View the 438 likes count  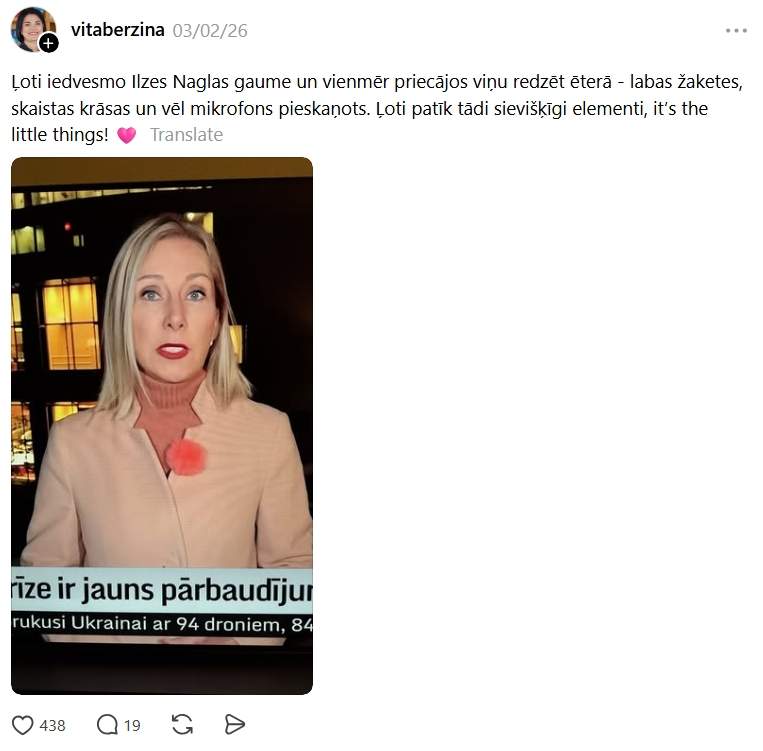click(x=53, y=726)
